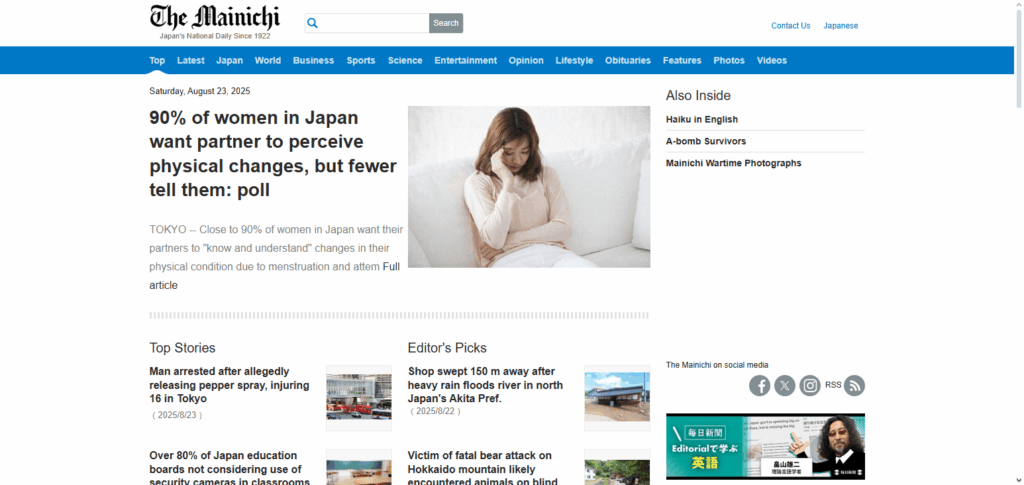Open The Mainichi X social icon
The image size is (1024, 485).
785,385
